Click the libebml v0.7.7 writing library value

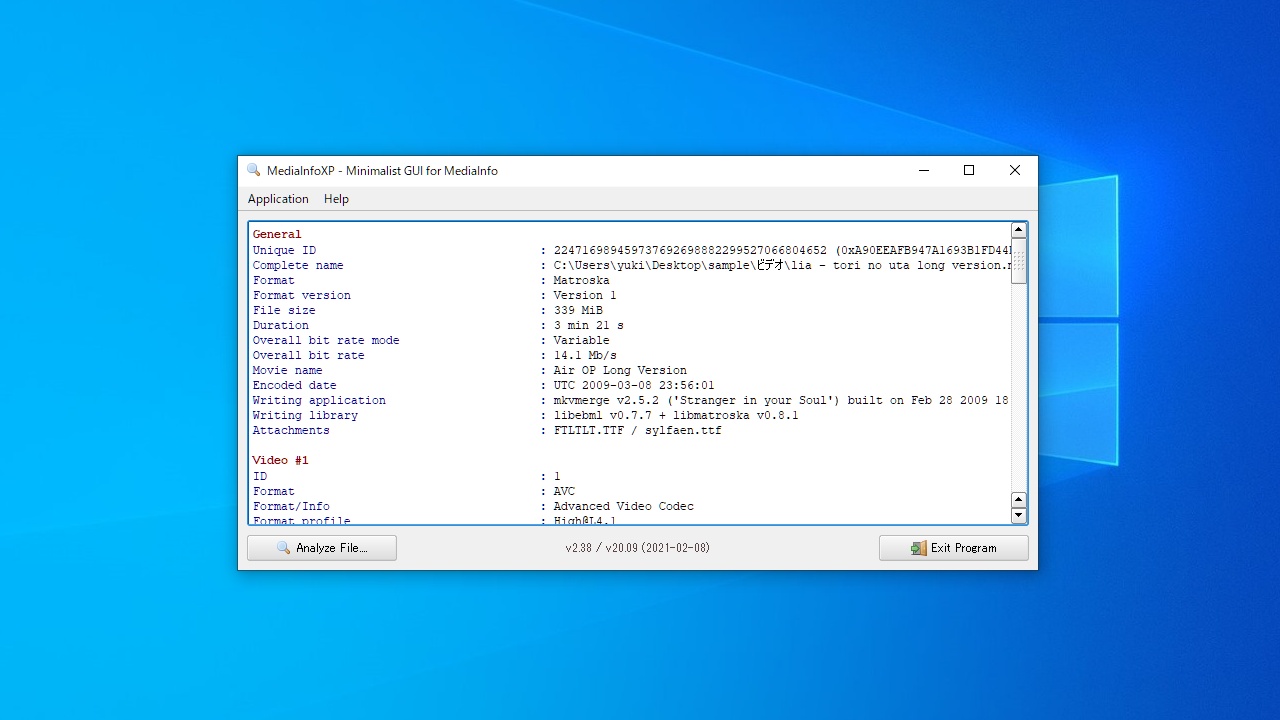coord(676,415)
